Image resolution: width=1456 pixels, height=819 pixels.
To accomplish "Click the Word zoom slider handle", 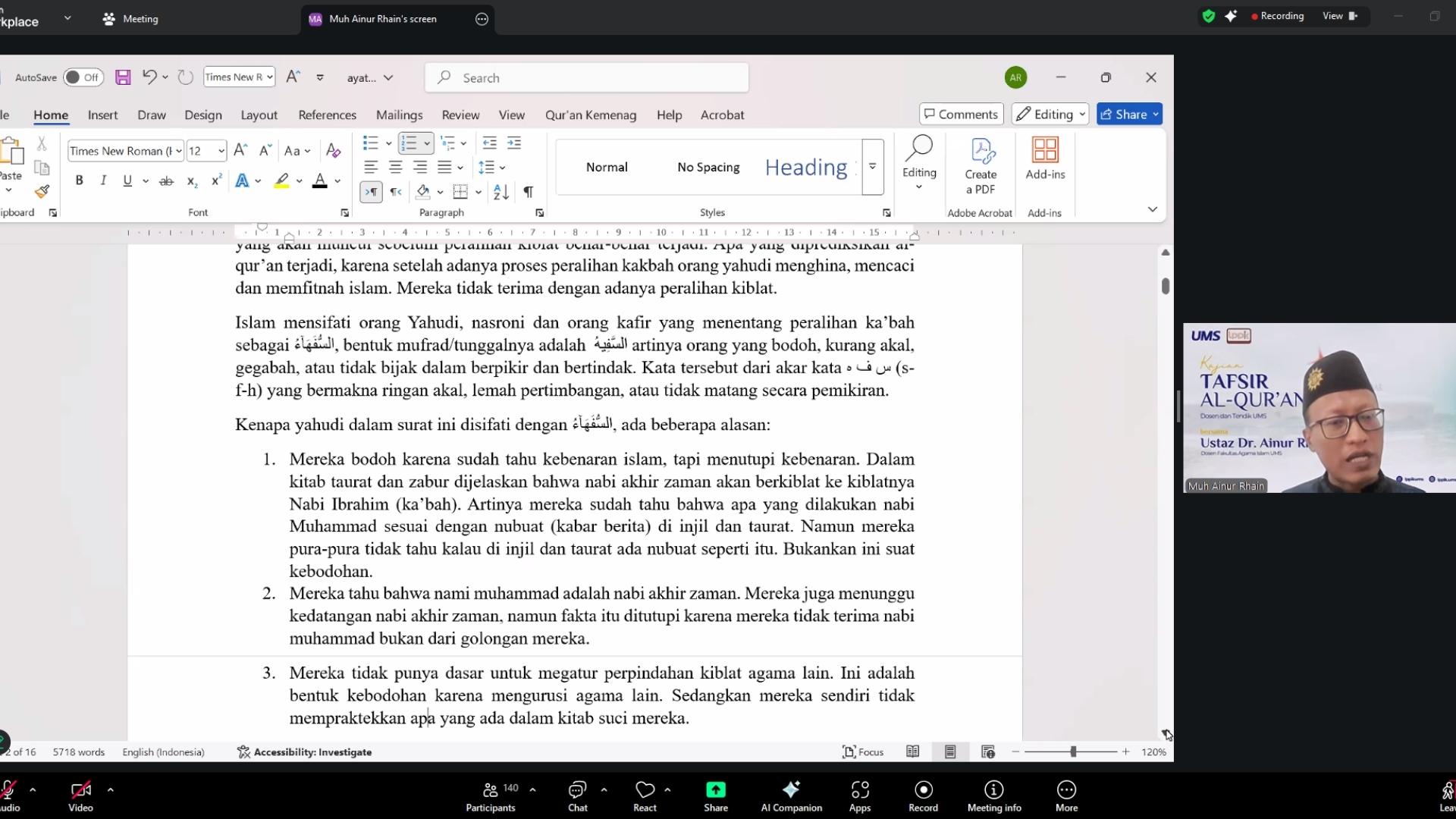I will [1073, 752].
